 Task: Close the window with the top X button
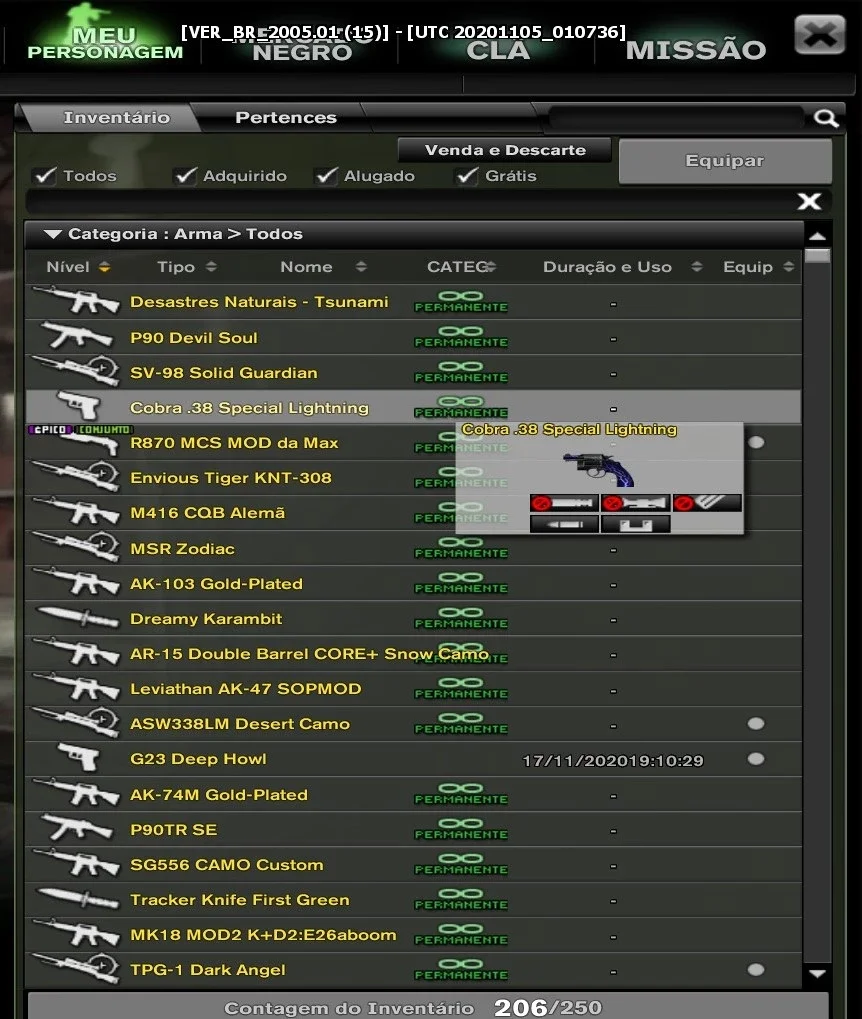click(x=820, y=34)
